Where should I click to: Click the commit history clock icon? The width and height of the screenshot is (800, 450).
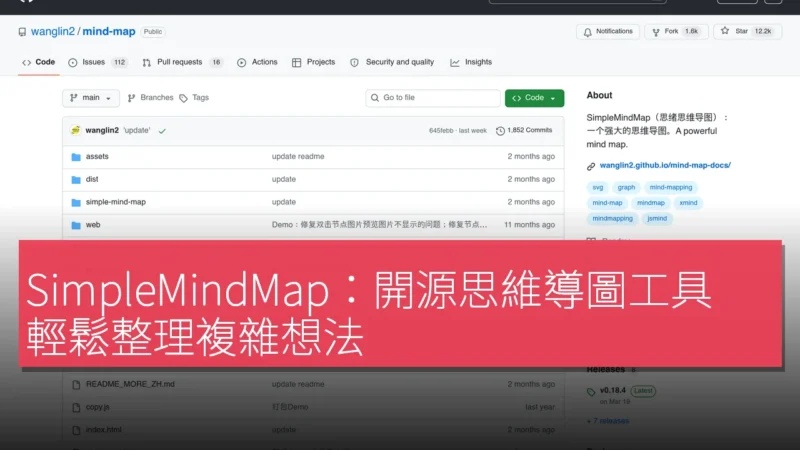click(500, 131)
